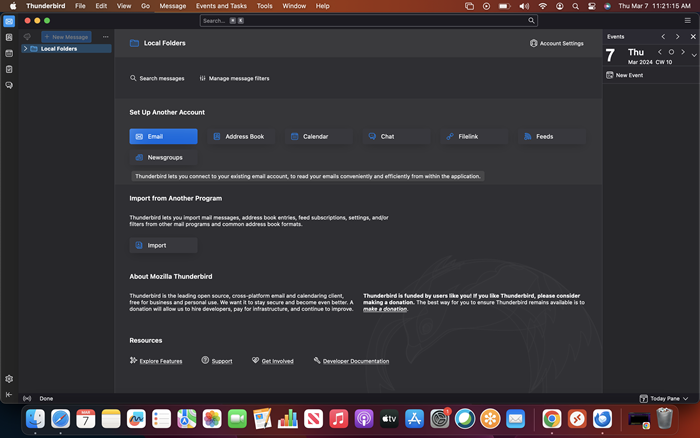
Task: Open Safari from the Dock
Action: (x=60, y=419)
